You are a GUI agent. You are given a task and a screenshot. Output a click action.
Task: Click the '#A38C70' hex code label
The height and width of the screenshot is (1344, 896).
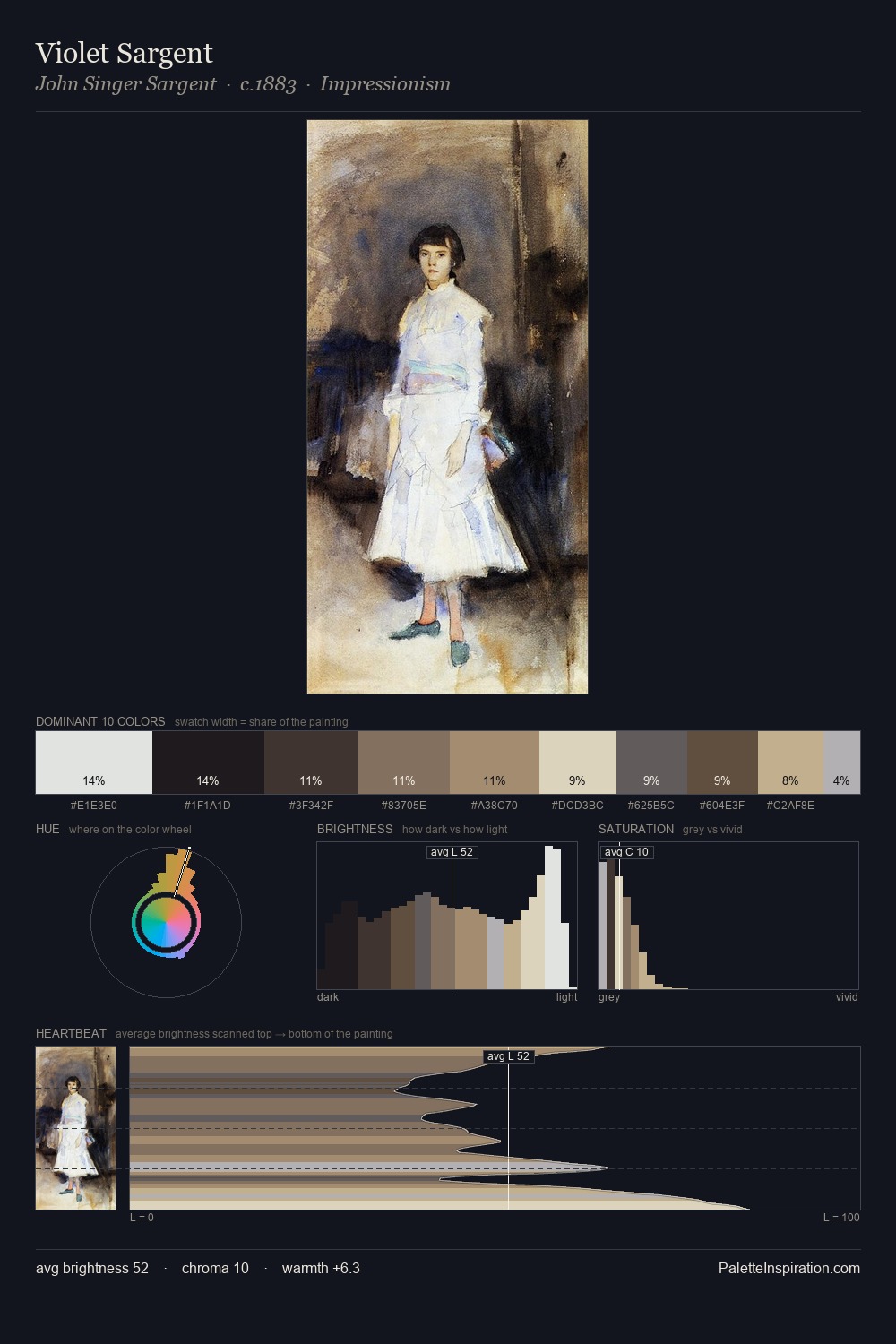point(495,806)
